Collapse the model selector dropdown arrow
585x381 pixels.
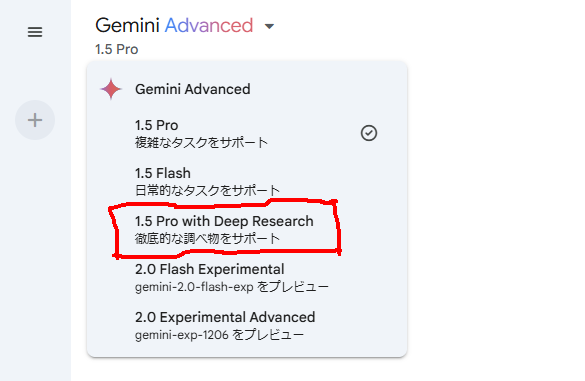click(269, 26)
